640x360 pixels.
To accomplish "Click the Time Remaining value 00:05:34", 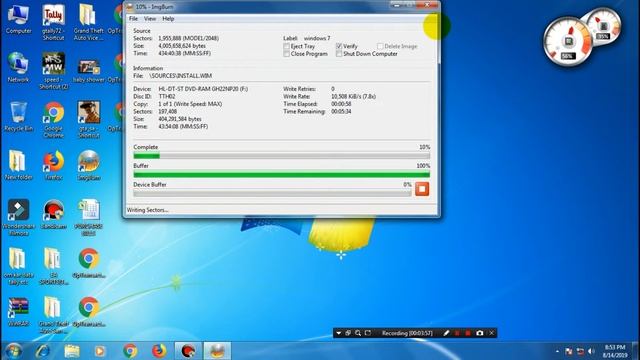I will (341, 111).
